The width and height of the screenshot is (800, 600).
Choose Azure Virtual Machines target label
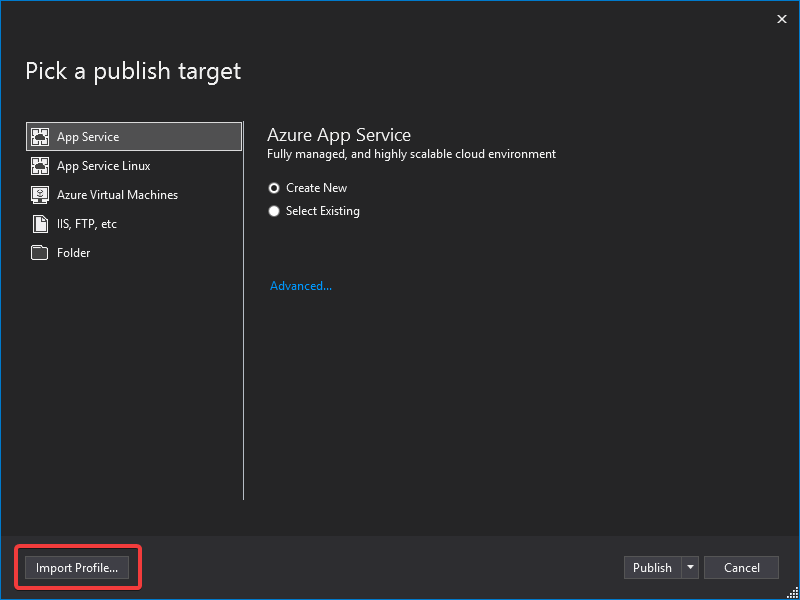[x=117, y=195]
